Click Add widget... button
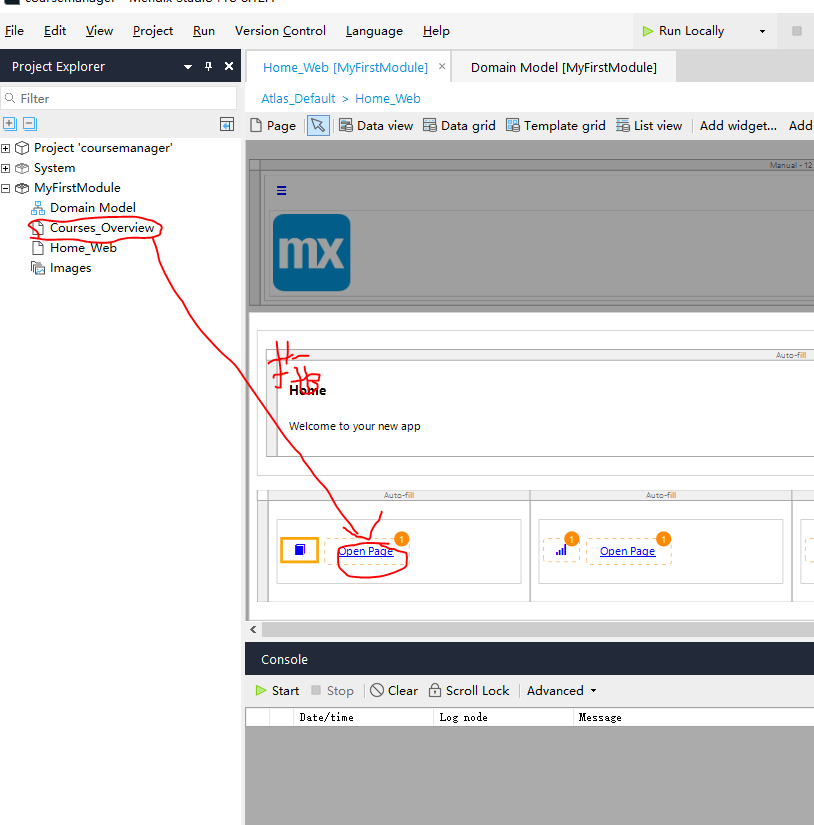This screenshot has width=814, height=825. 738,126
